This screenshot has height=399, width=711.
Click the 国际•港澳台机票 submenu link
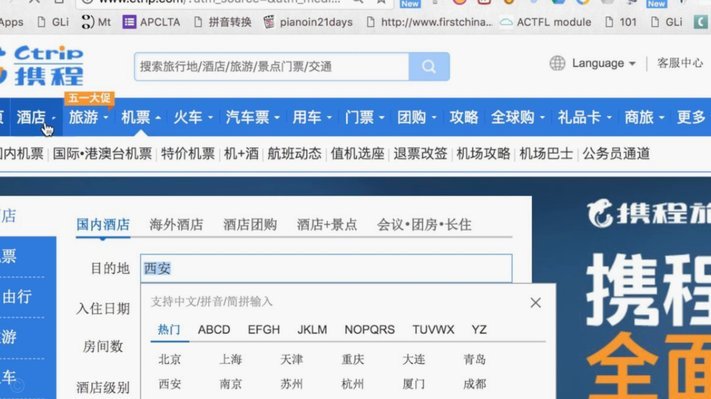[102, 154]
